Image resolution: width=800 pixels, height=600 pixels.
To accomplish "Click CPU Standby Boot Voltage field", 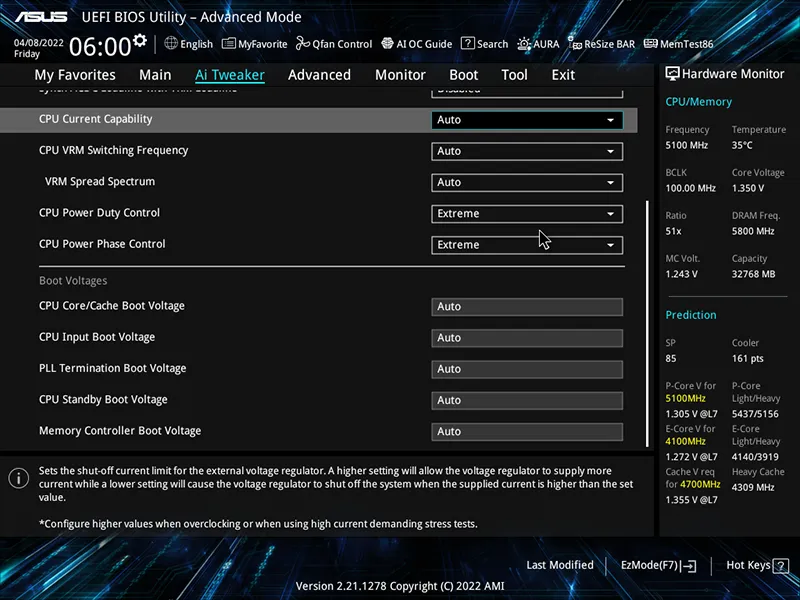I will 527,401.
